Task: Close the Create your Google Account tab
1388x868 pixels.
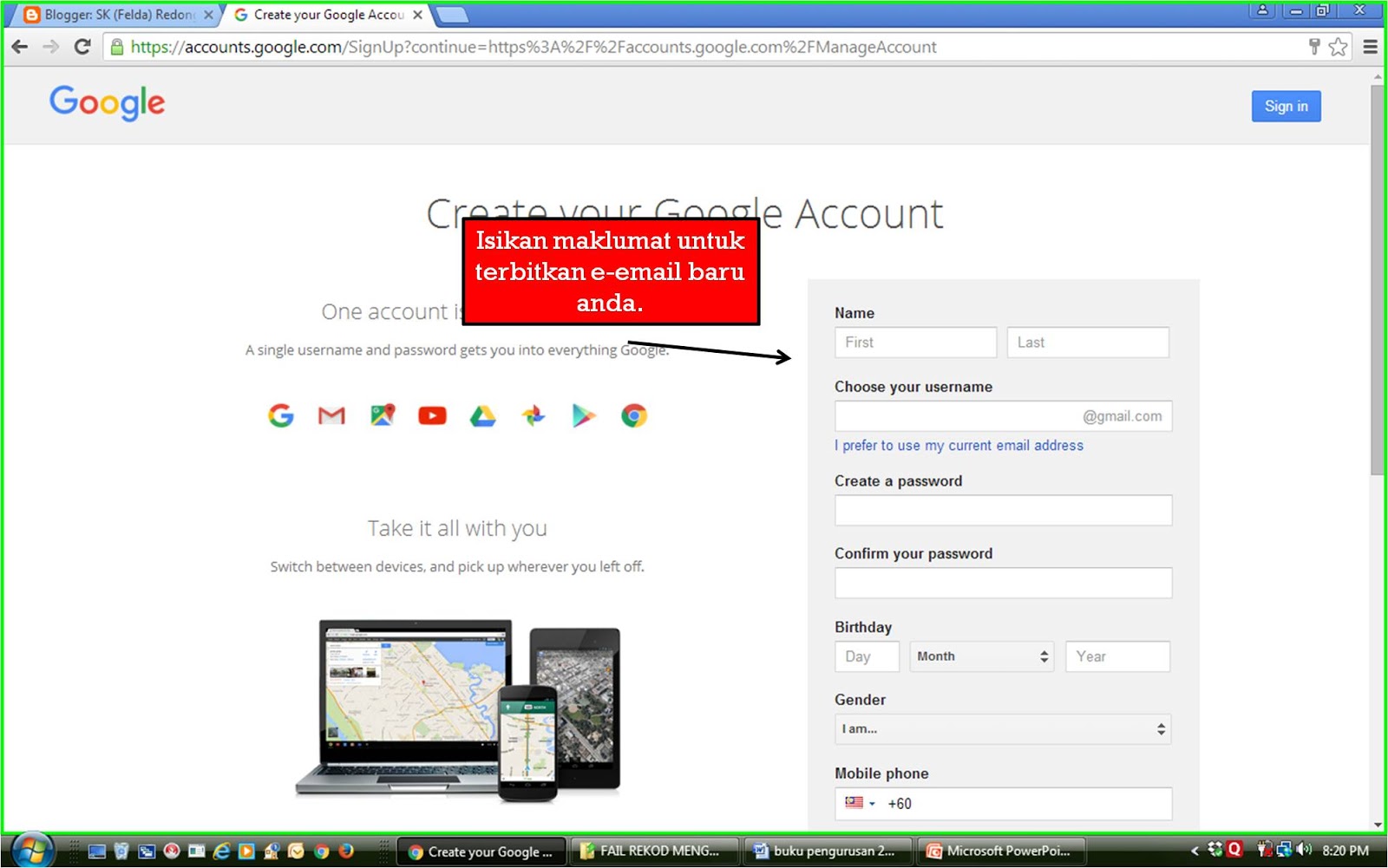Action: point(417,15)
